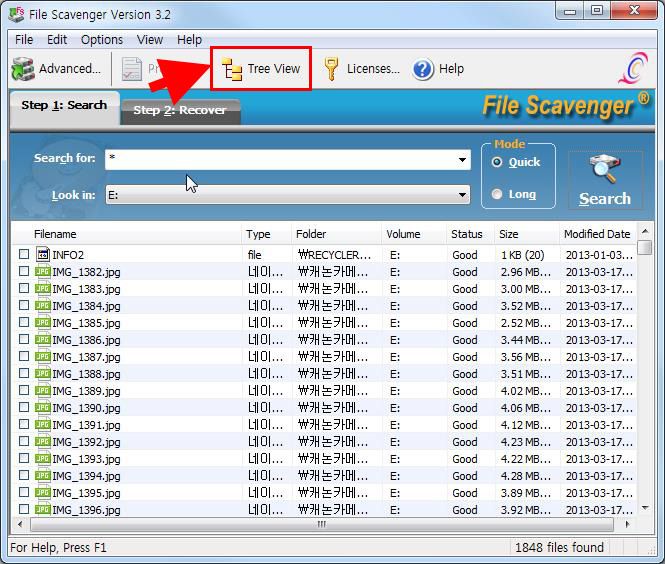Select the Long mode radio button

coord(497,194)
